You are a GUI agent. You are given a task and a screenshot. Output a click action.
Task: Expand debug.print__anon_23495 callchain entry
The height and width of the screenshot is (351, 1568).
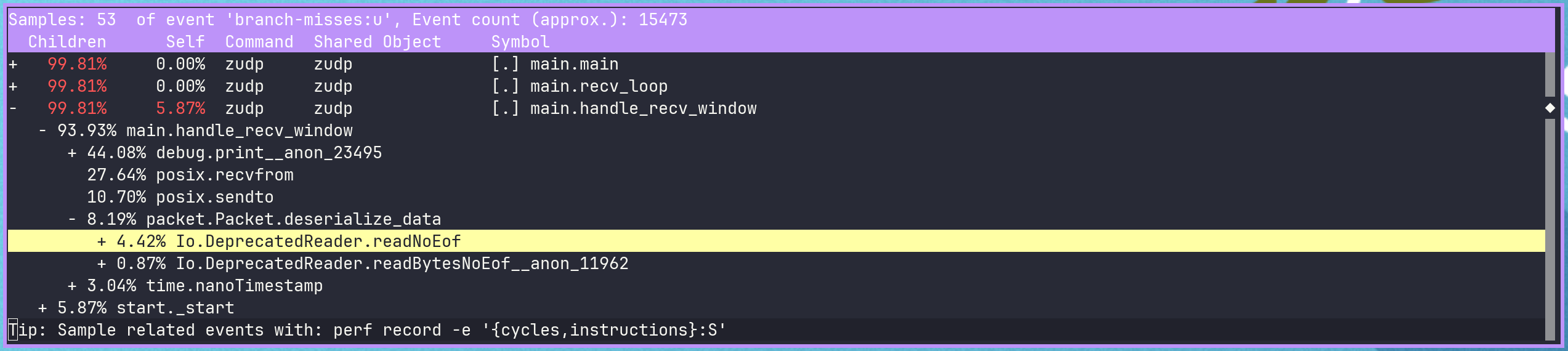click(72, 153)
